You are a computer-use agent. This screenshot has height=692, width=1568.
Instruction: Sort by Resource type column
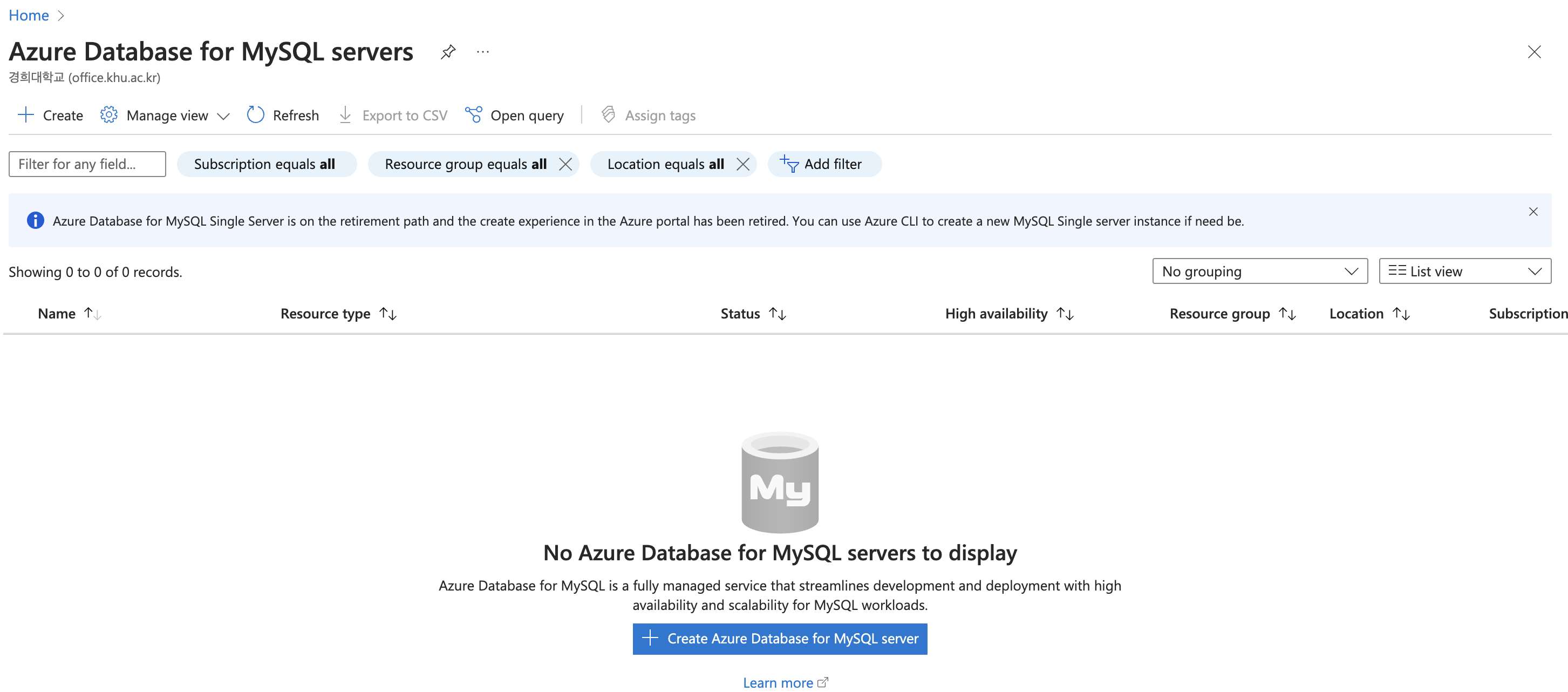pyautogui.click(x=338, y=313)
